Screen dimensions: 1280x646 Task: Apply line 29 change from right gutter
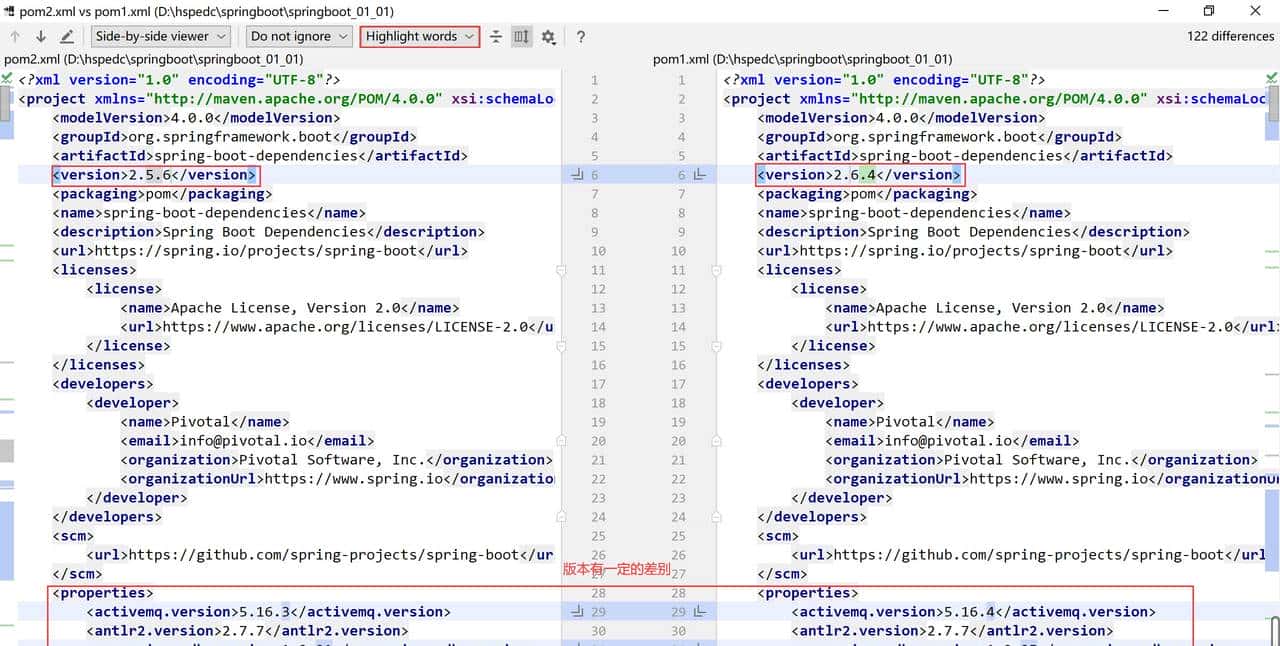tap(700, 612)
